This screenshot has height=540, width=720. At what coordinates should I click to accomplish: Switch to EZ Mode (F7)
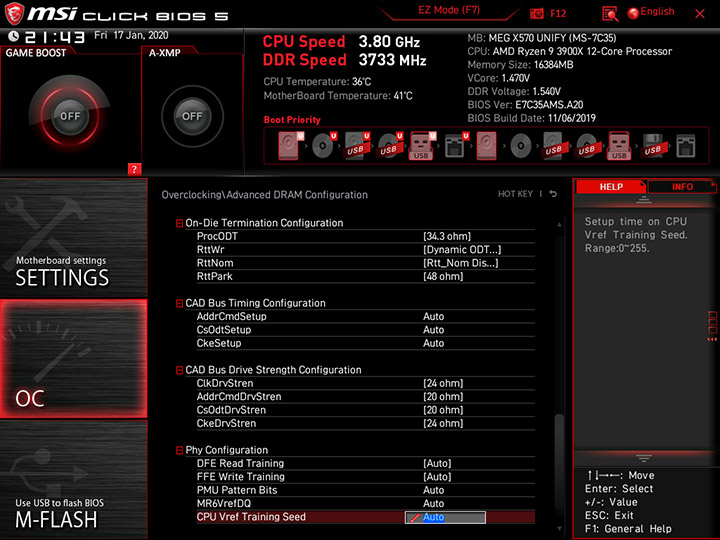coord(449,10)
